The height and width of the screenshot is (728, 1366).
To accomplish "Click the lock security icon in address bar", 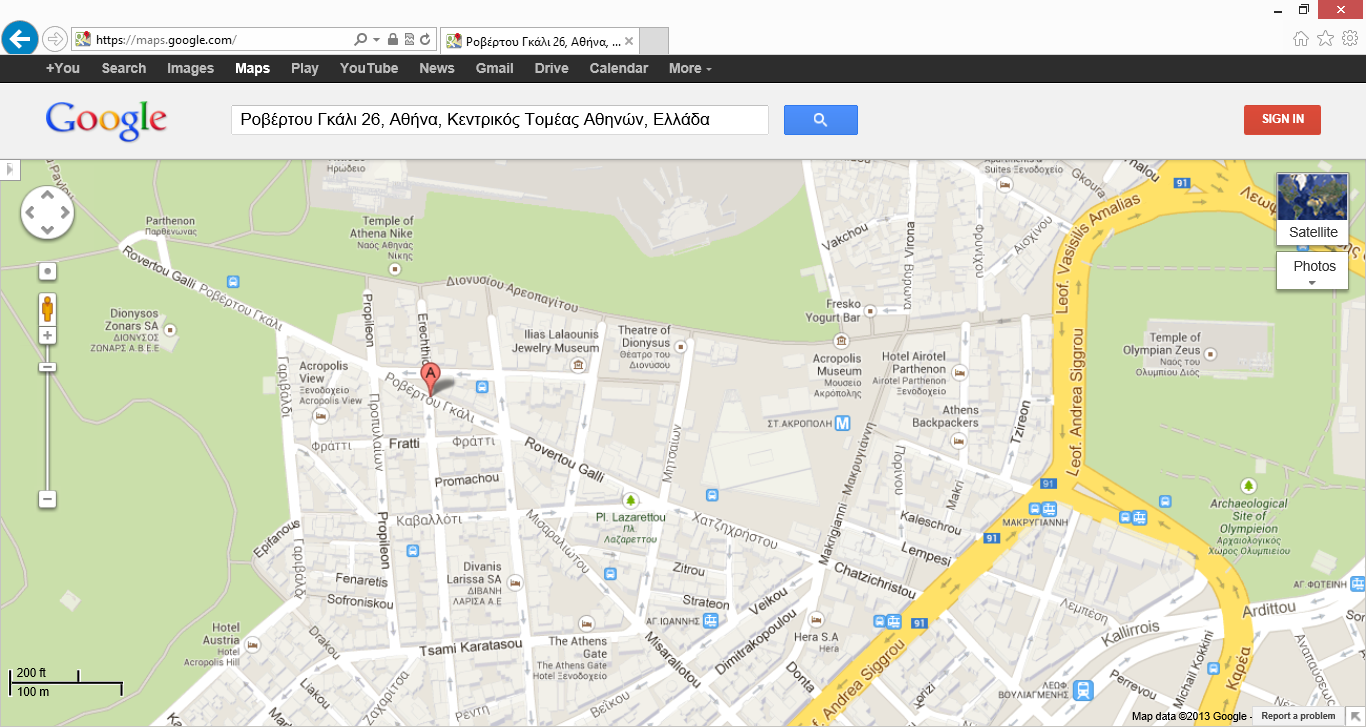I will coord(393,40).
